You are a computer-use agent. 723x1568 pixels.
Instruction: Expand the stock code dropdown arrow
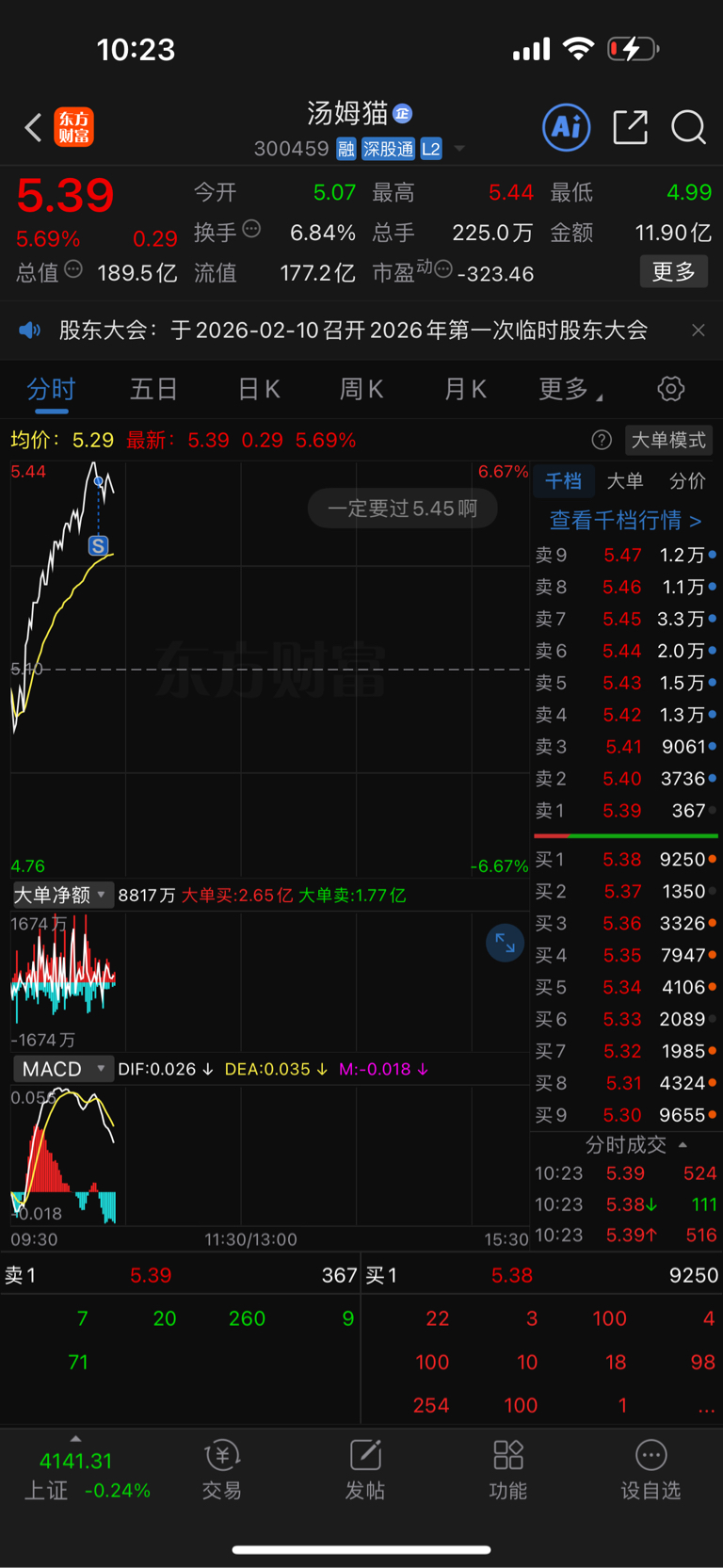click(x=459, y=149)
